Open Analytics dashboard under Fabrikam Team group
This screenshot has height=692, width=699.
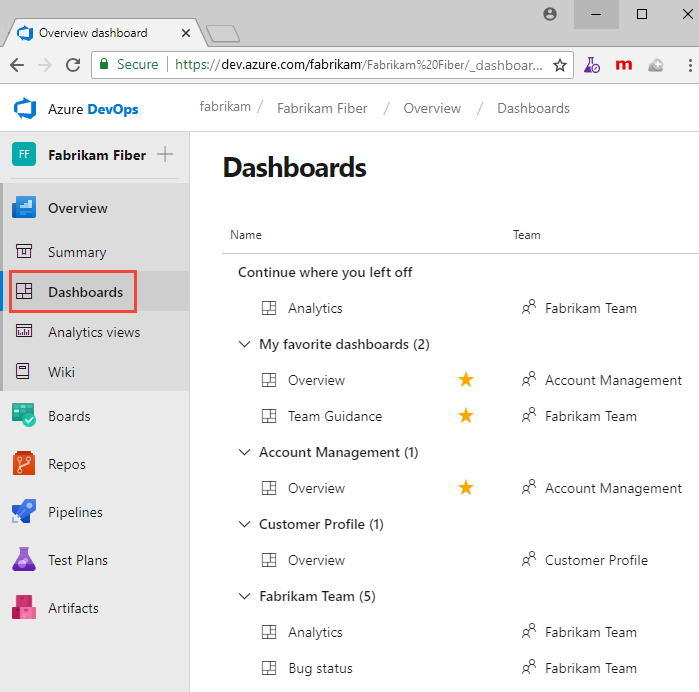315,632
